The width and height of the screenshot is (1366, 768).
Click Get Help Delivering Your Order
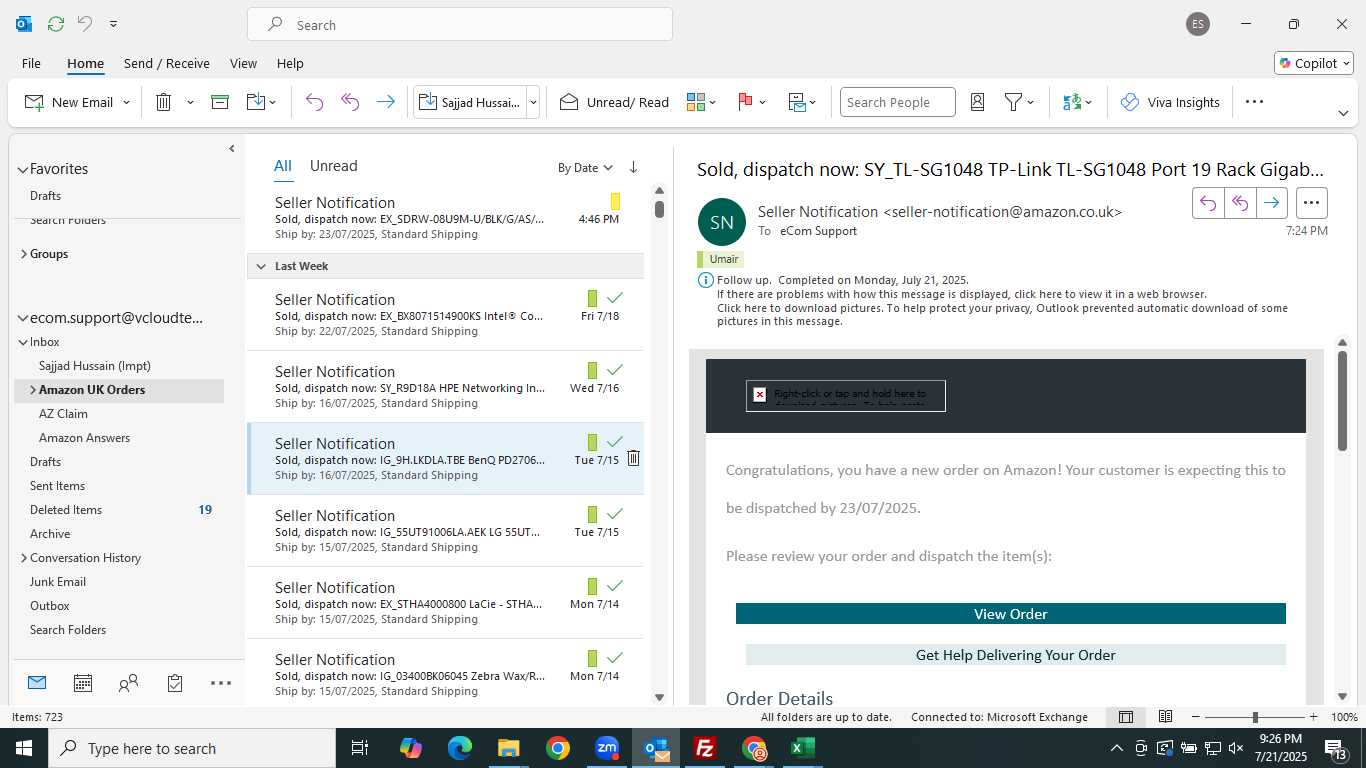1015,655
